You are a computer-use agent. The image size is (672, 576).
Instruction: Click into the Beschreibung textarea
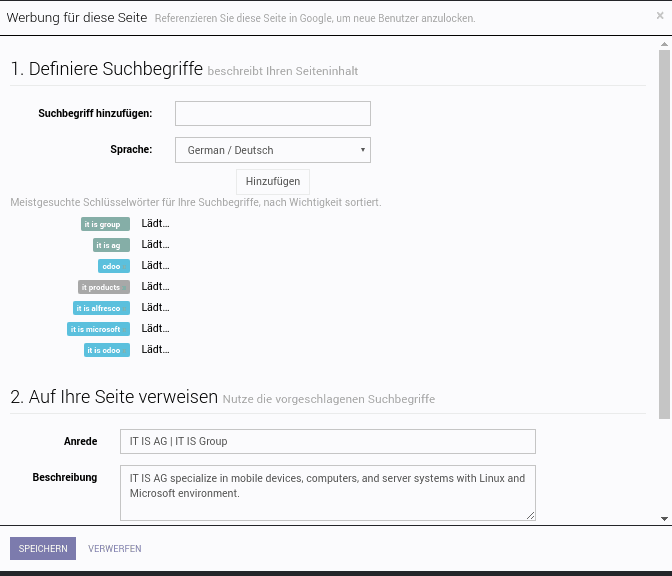(x=327, y=493)
